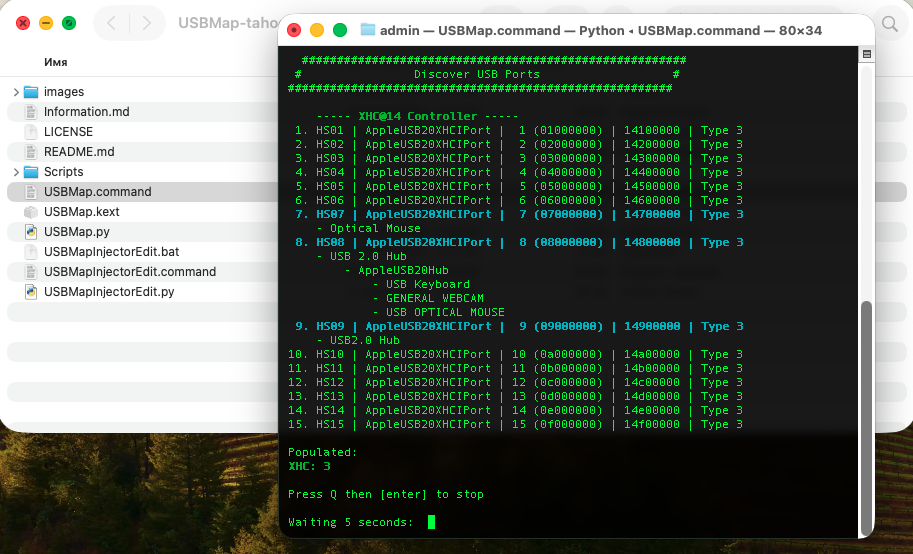The width and height of the screenshot is (913, 554).
Task: Select the USBMapInjectorEdit.py file name
Action: tap(109, 292)
